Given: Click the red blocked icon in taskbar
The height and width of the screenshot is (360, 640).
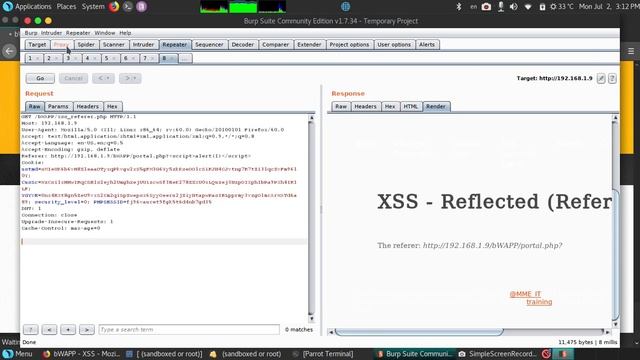Looking at the screenshot, I should click(547, 354).
